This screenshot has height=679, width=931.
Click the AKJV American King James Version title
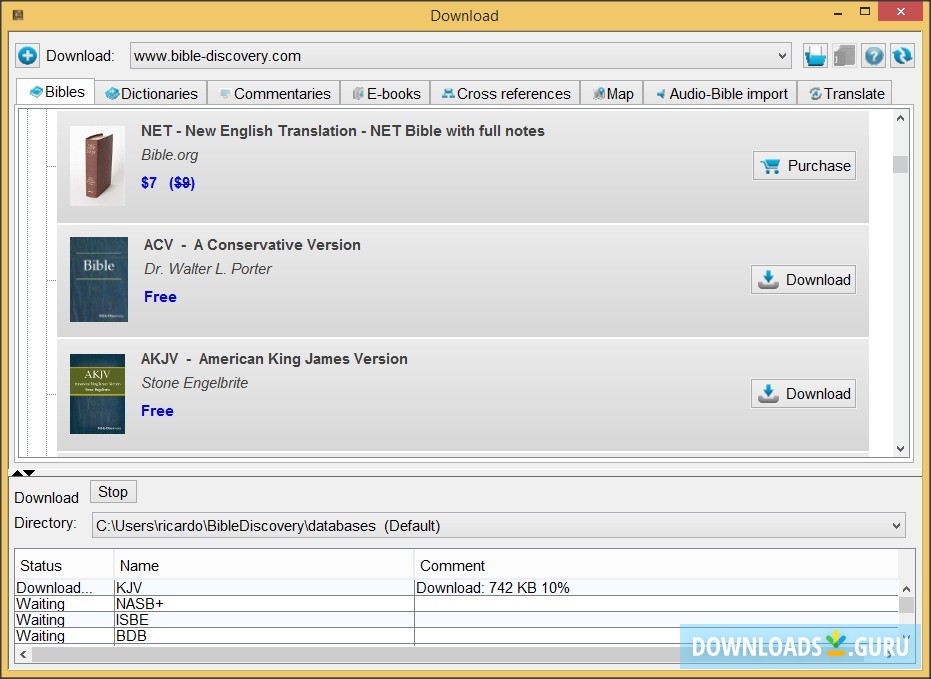pyautogui.click(x=274, y=359)
